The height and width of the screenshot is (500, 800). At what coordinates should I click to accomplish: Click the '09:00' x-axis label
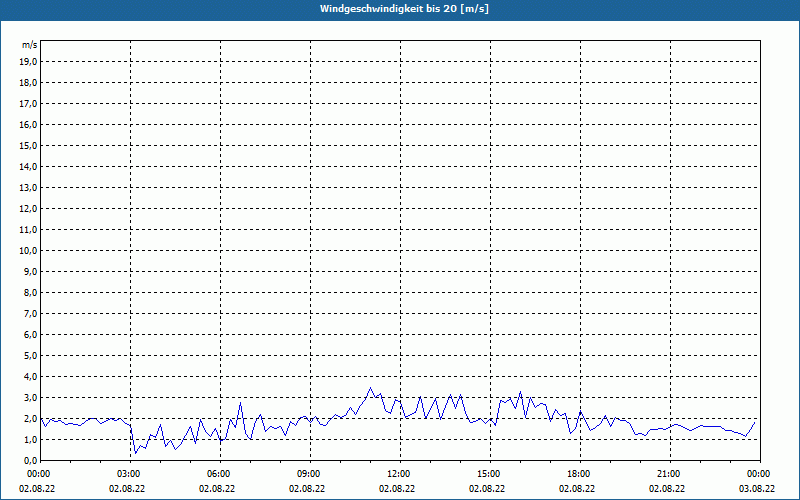(x=310, y=474)
